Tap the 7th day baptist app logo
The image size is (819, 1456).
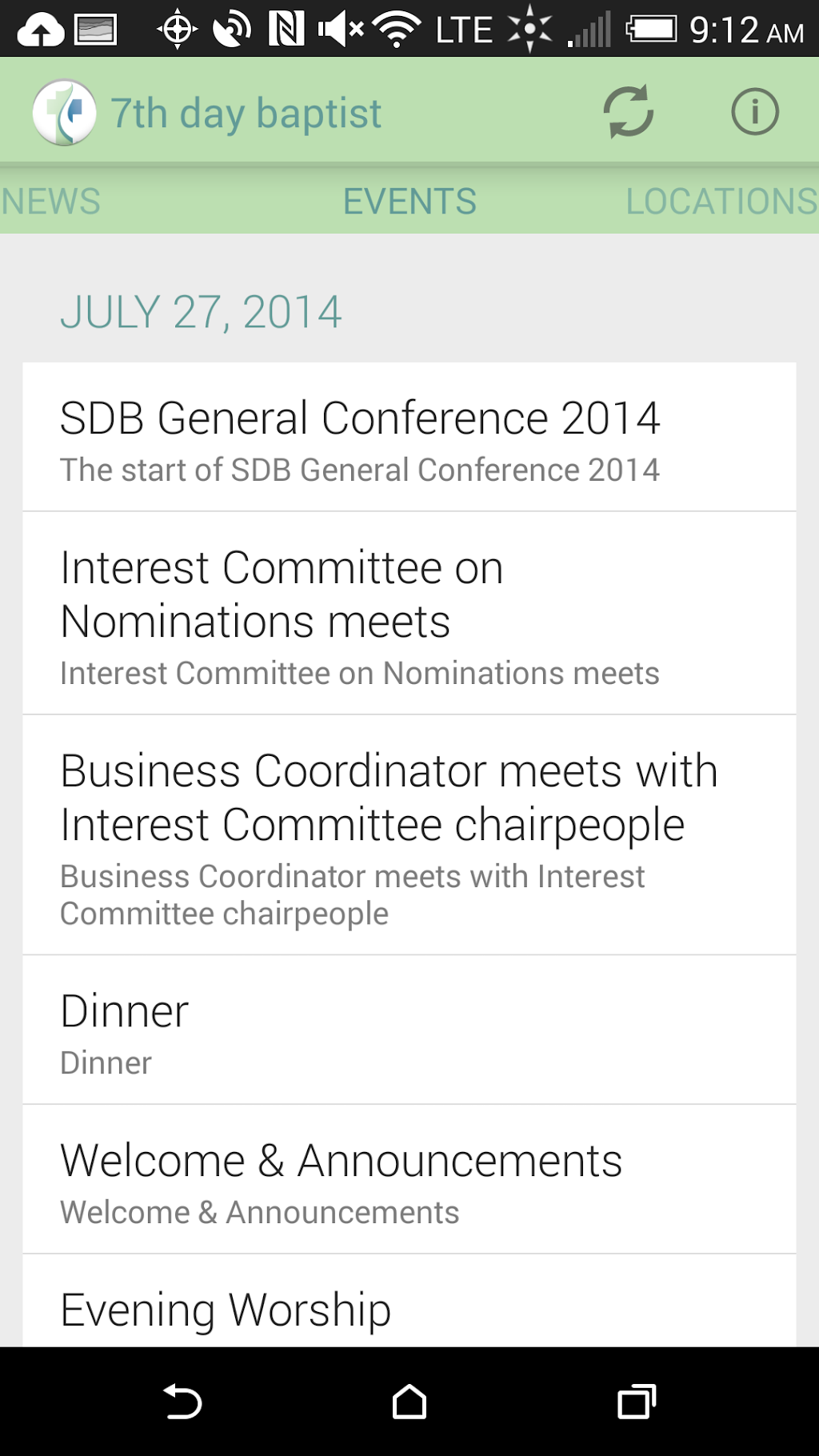click(x=65, y=113)
